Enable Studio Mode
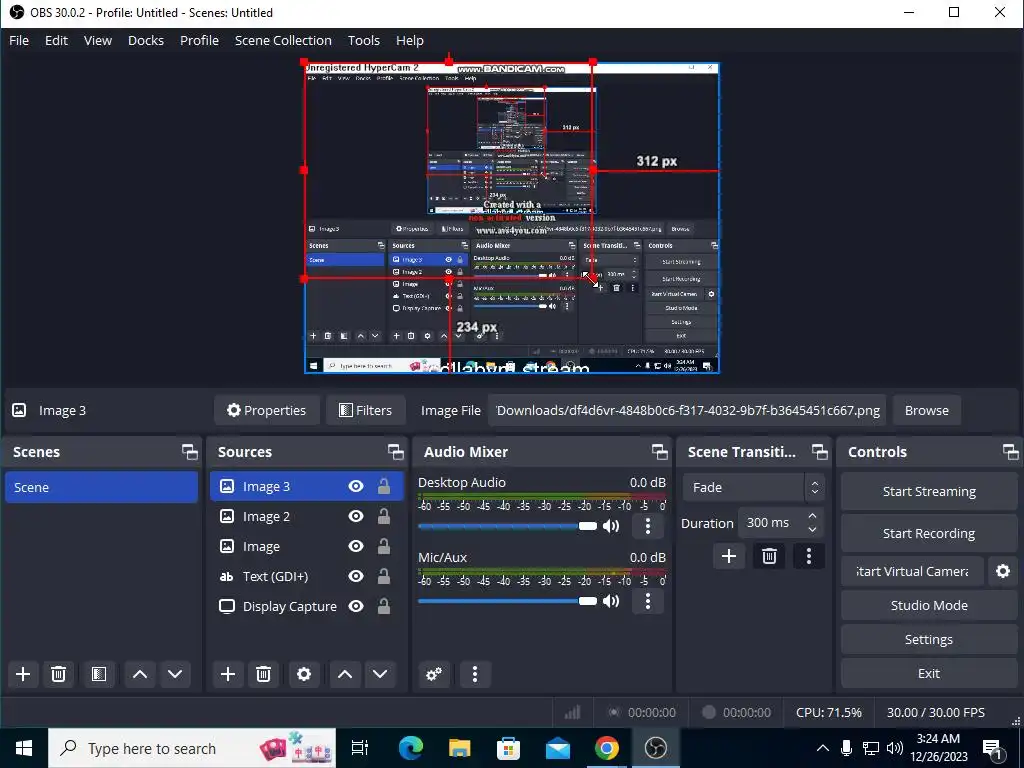The height and width of the screenshot is (768, 1024). pyautogui.click(x=929, y=605)
